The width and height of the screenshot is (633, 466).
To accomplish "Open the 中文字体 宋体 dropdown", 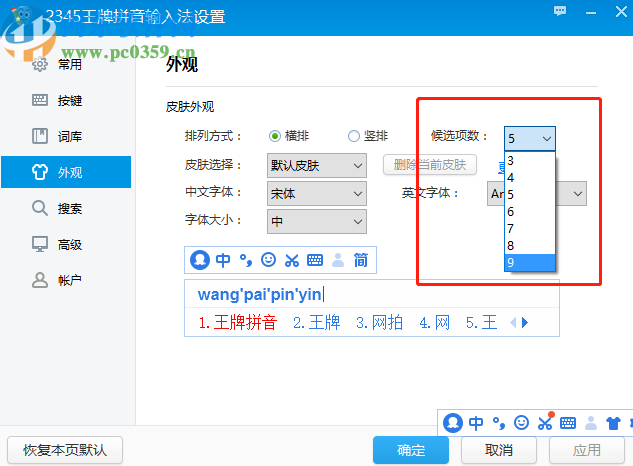I will pos(316,193).
